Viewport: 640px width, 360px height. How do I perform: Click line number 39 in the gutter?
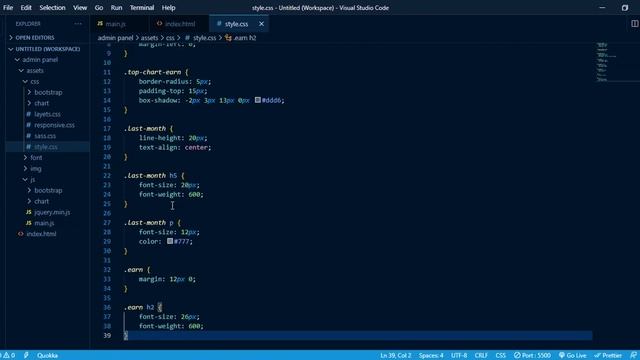point(107,335)
